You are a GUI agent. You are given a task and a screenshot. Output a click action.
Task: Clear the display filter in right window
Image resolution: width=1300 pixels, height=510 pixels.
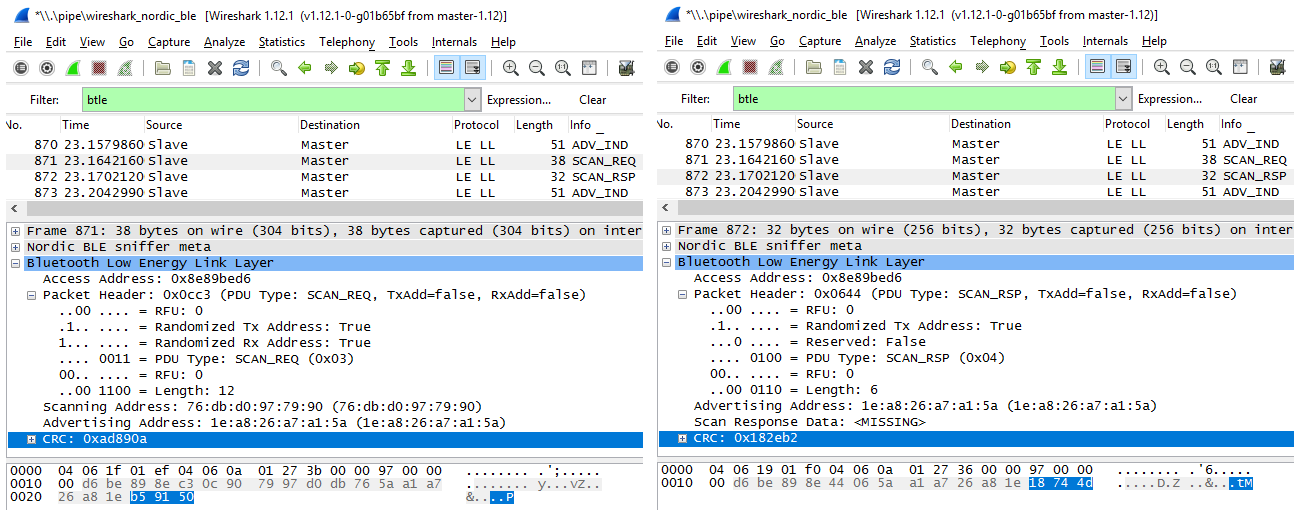(x=1244, y=99)
